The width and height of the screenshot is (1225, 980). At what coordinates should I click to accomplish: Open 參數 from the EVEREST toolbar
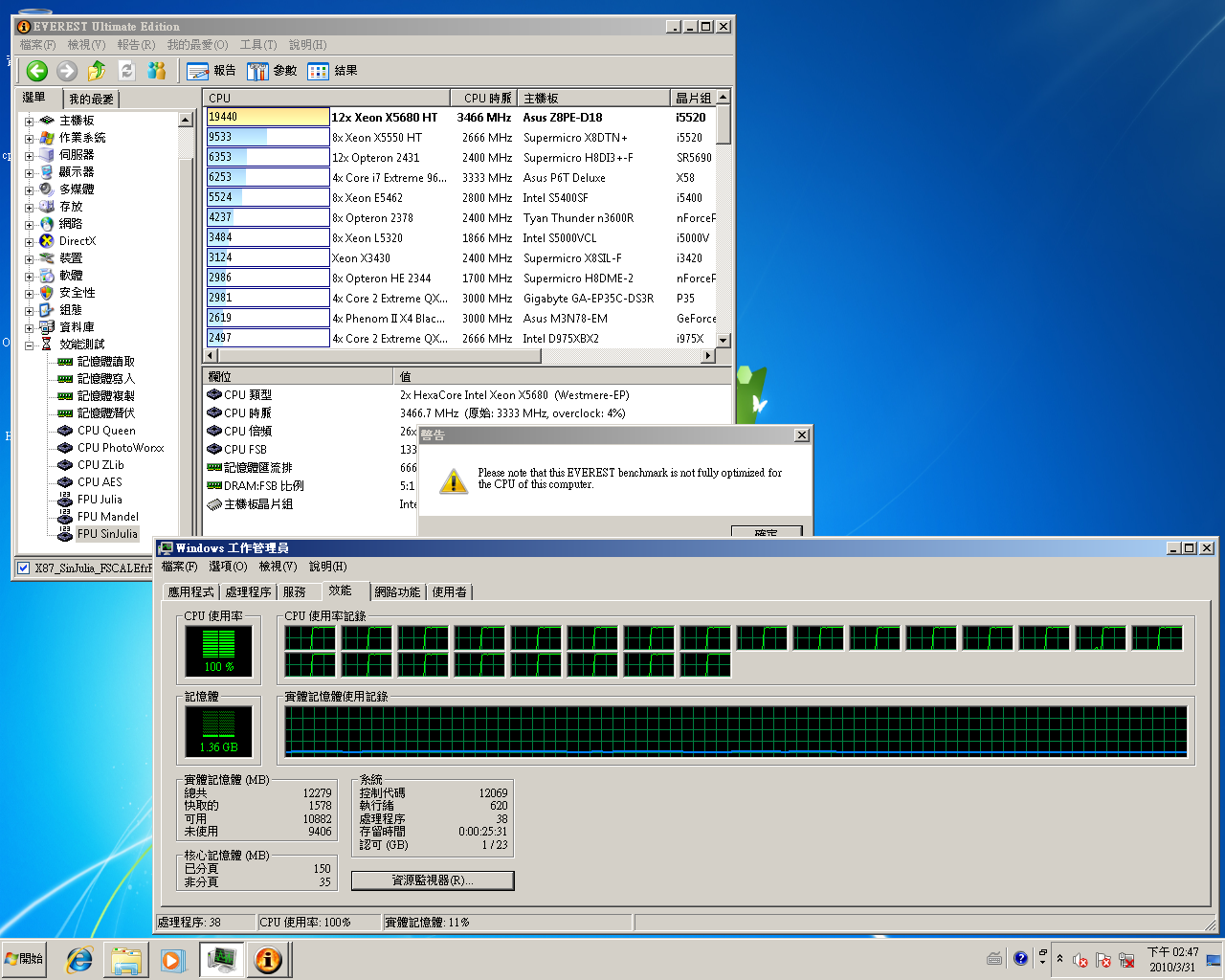[272, 71]
